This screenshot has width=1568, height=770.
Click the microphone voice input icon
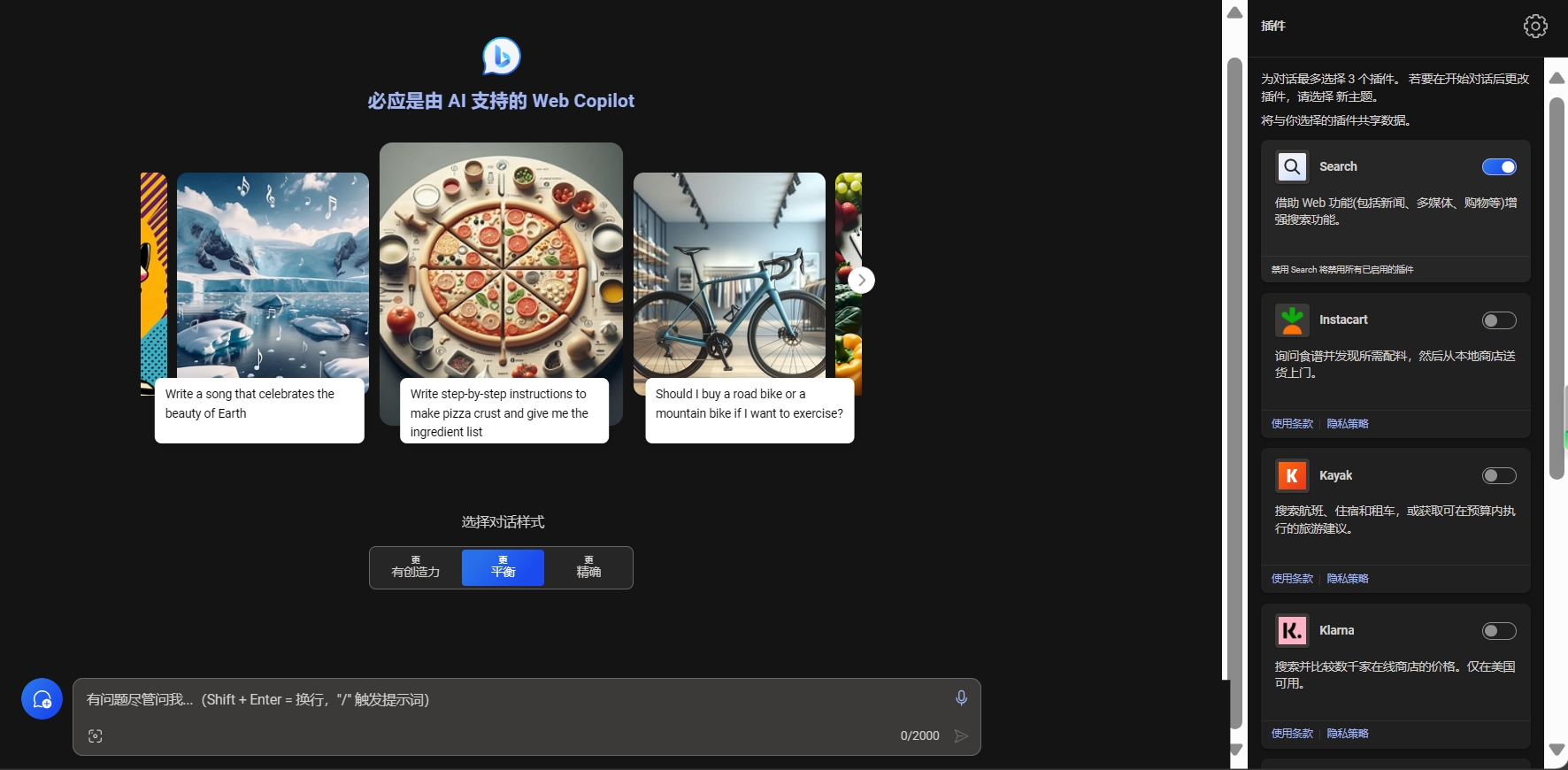click(961, 698)
